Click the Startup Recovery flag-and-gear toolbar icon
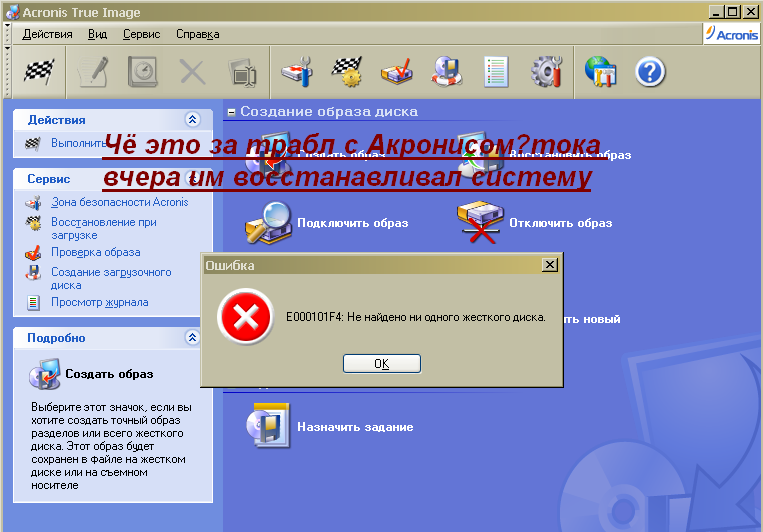763x532 pixels. tap(347, 72)
